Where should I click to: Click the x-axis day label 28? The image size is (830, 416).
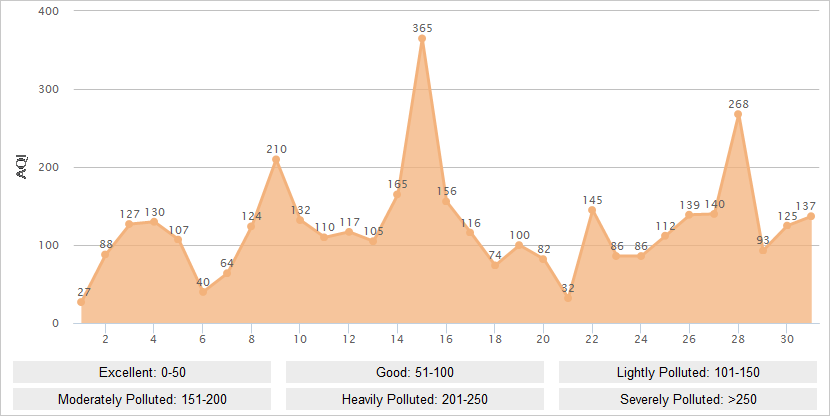(738, 339)
